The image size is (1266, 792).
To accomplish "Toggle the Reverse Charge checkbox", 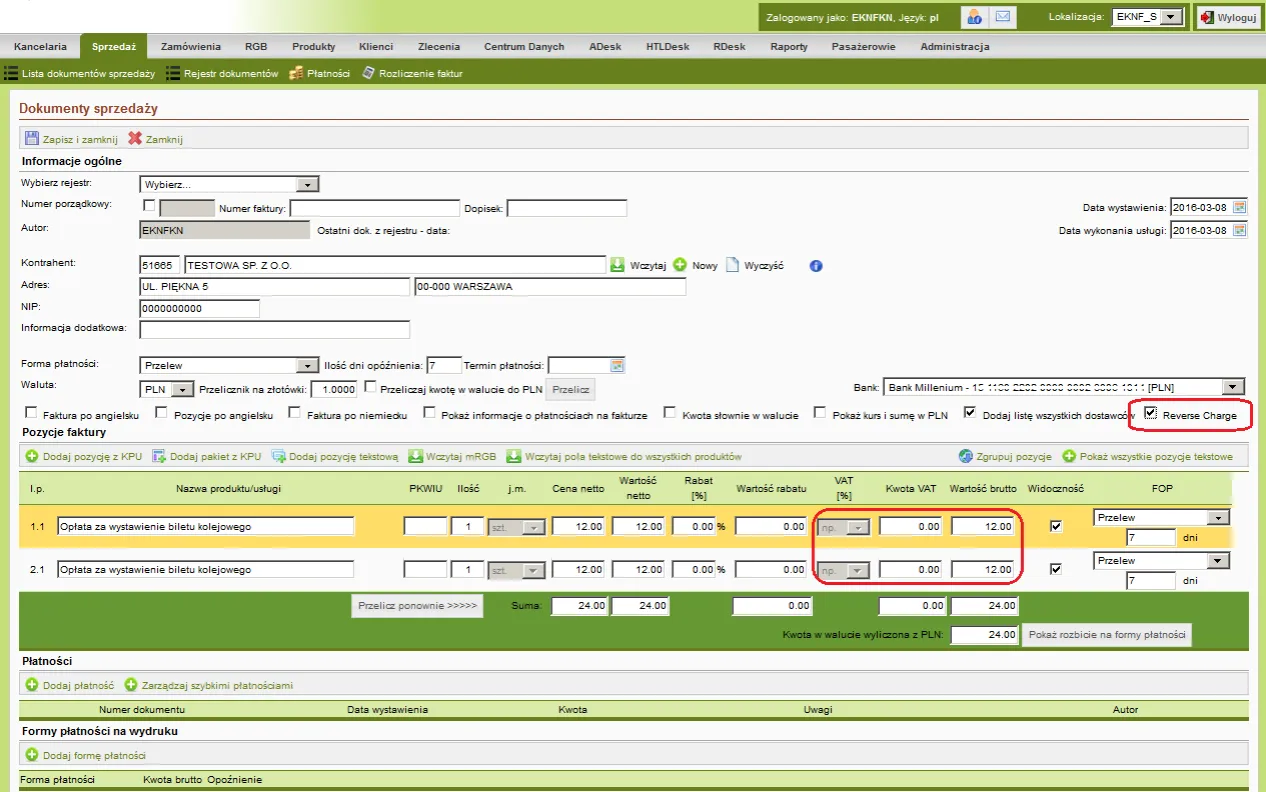I will coord(1151,413).
